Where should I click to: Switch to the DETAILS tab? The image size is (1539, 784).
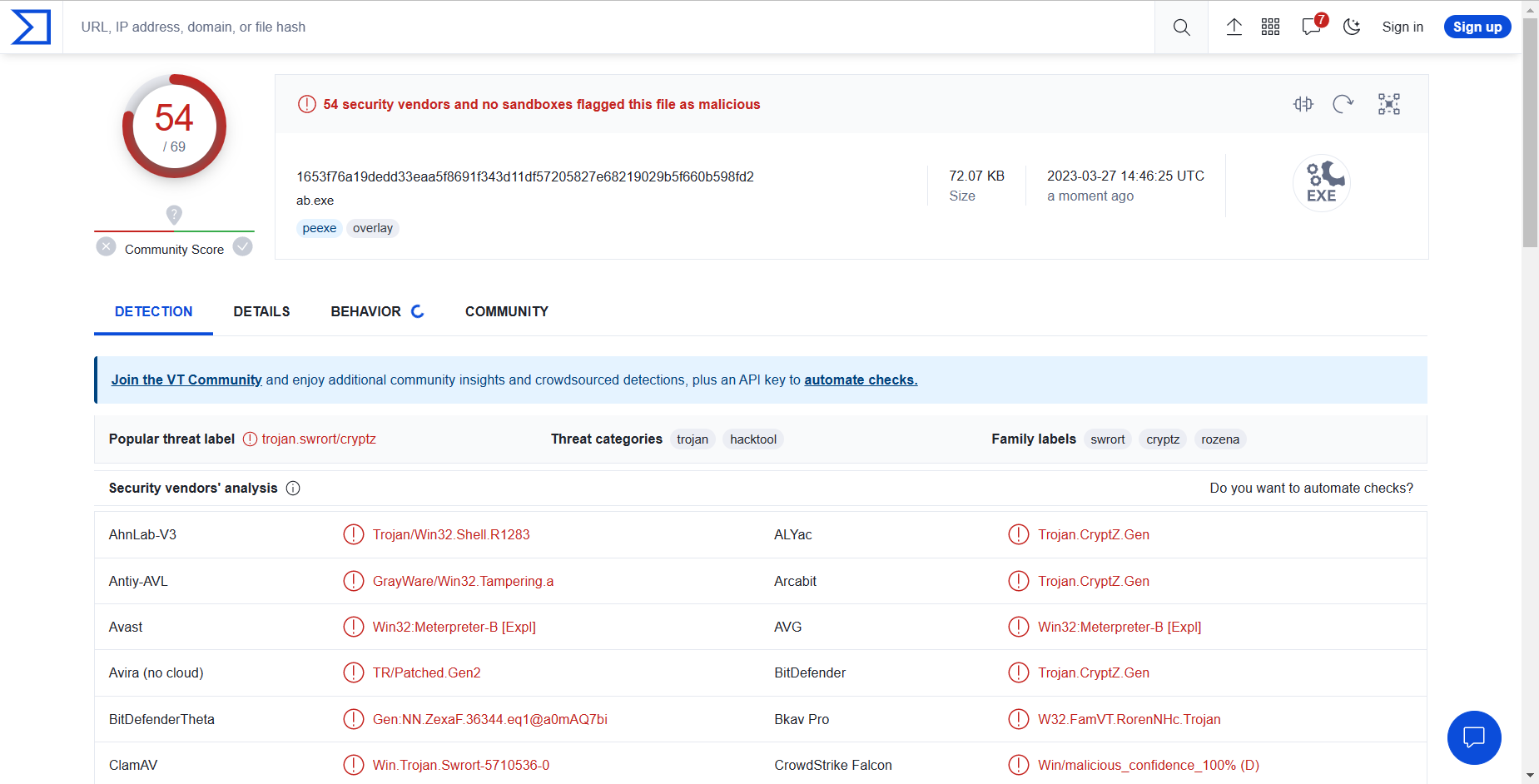(x=261, y=311)
